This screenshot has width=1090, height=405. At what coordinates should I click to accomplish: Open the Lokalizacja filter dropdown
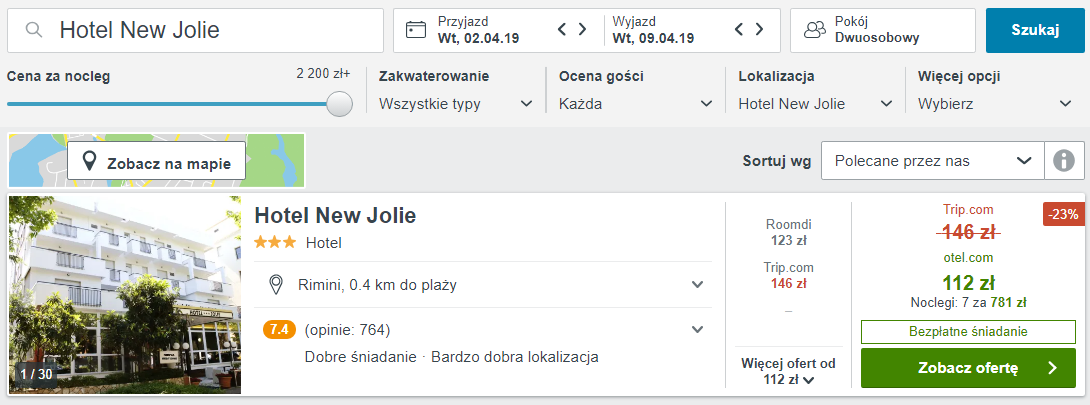[815, 104]
